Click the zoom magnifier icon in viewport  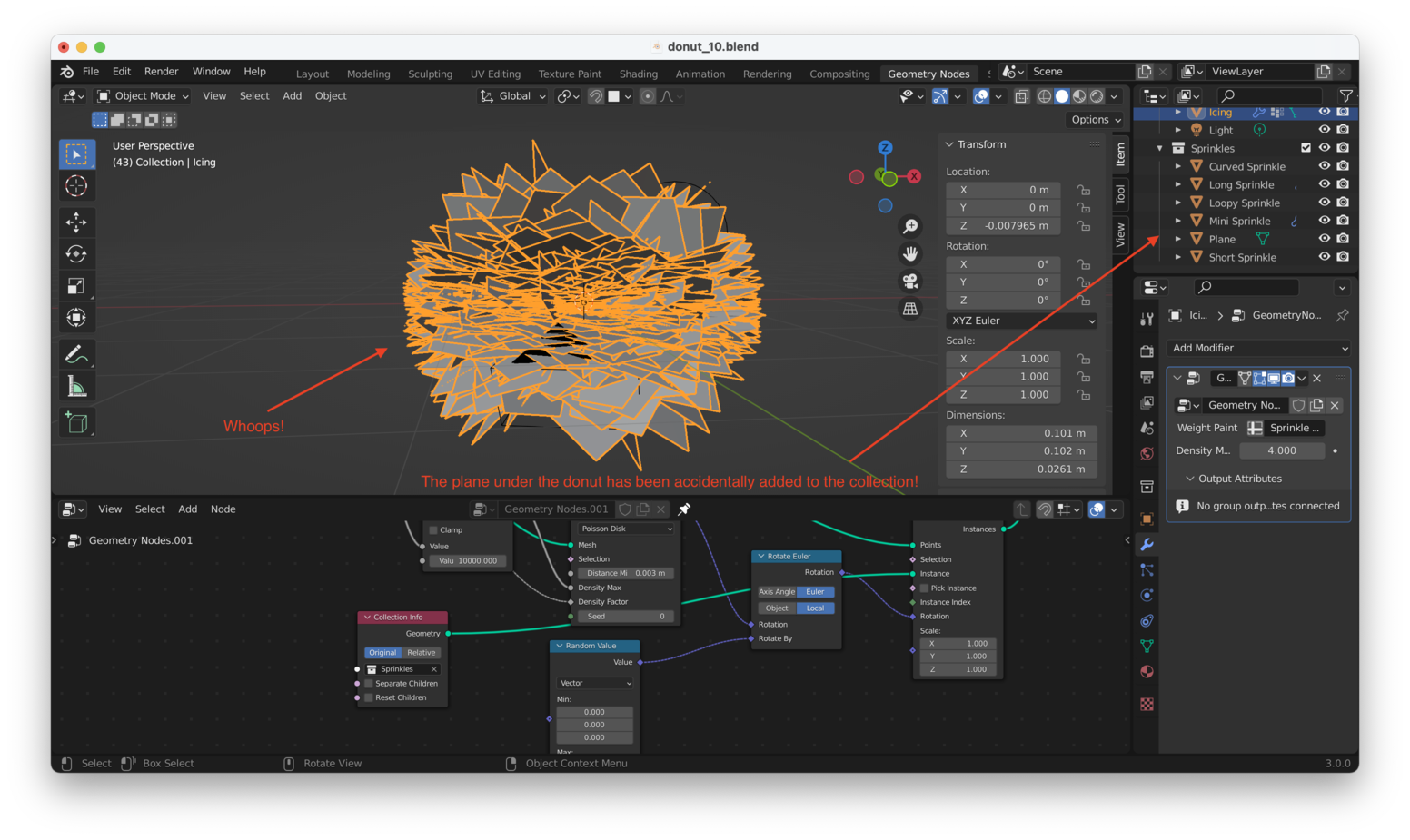[x=909, y=226]
